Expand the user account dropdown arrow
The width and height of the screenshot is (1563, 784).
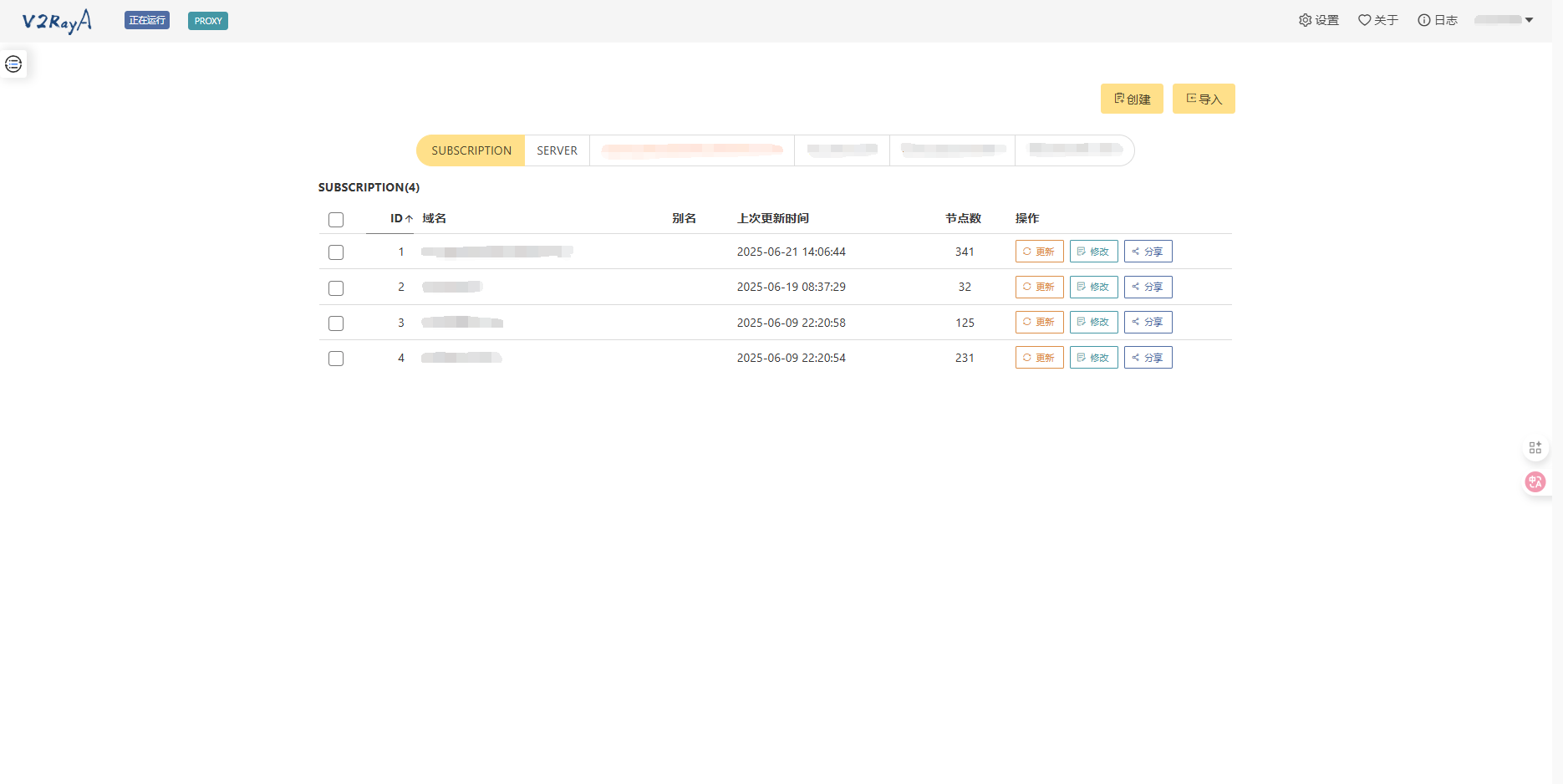(x=1529, y=20)
